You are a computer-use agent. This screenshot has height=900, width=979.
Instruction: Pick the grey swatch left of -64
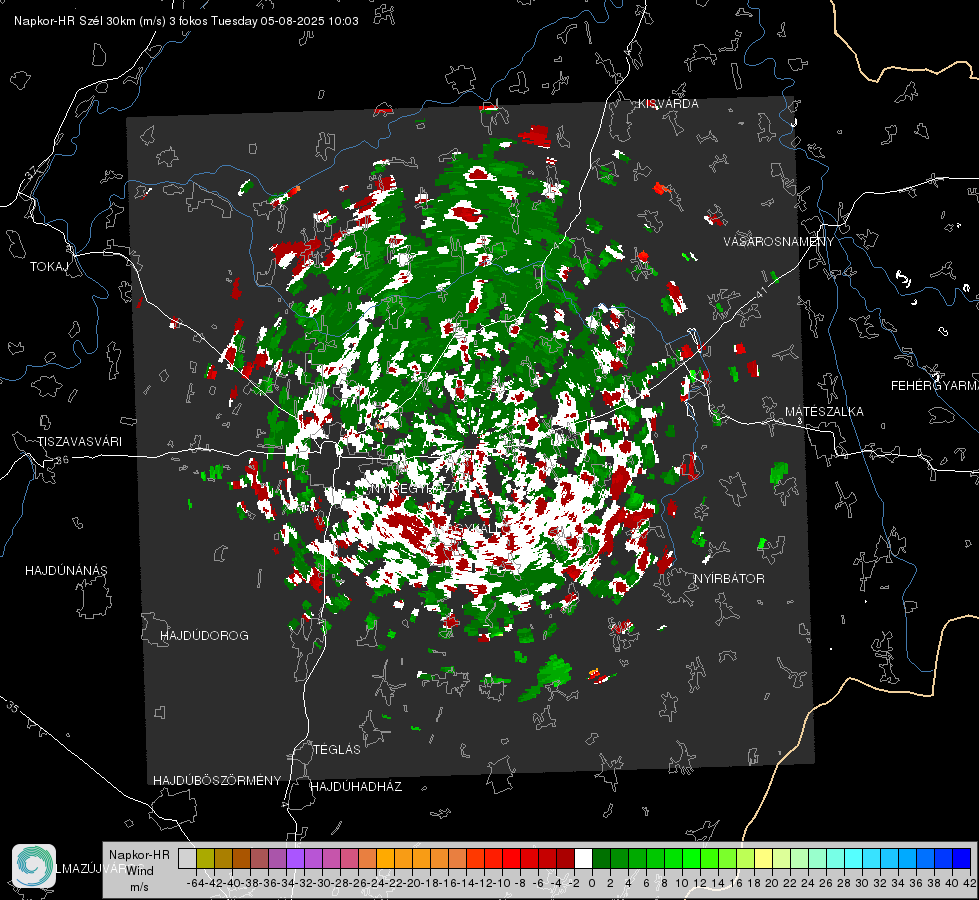tap(187, 858)
